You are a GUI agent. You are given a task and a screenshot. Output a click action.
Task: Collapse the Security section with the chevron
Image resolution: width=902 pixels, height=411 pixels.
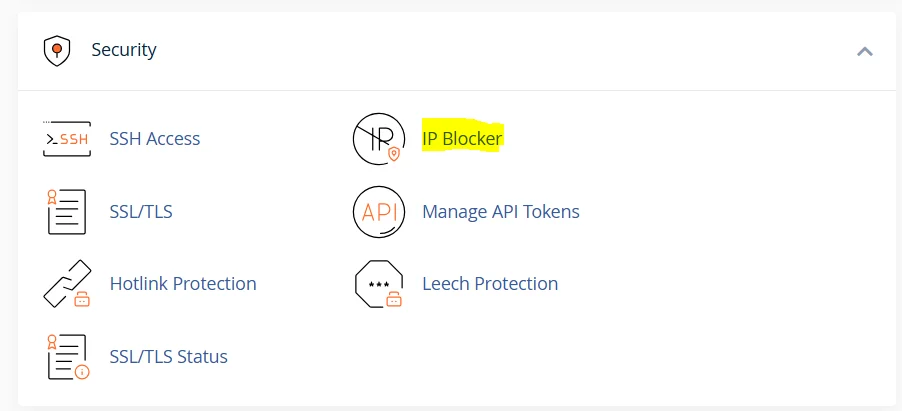[x=865, y=51]
